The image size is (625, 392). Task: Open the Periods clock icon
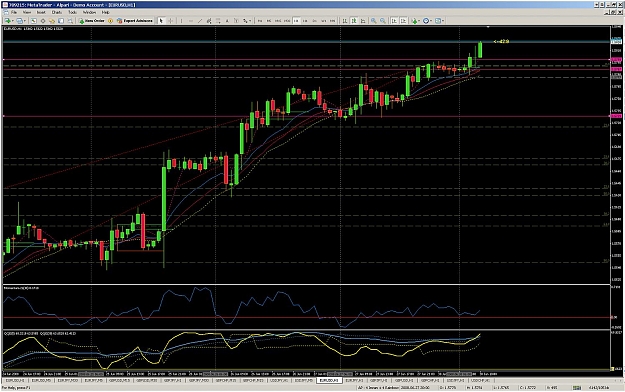(x=426, y=21)
